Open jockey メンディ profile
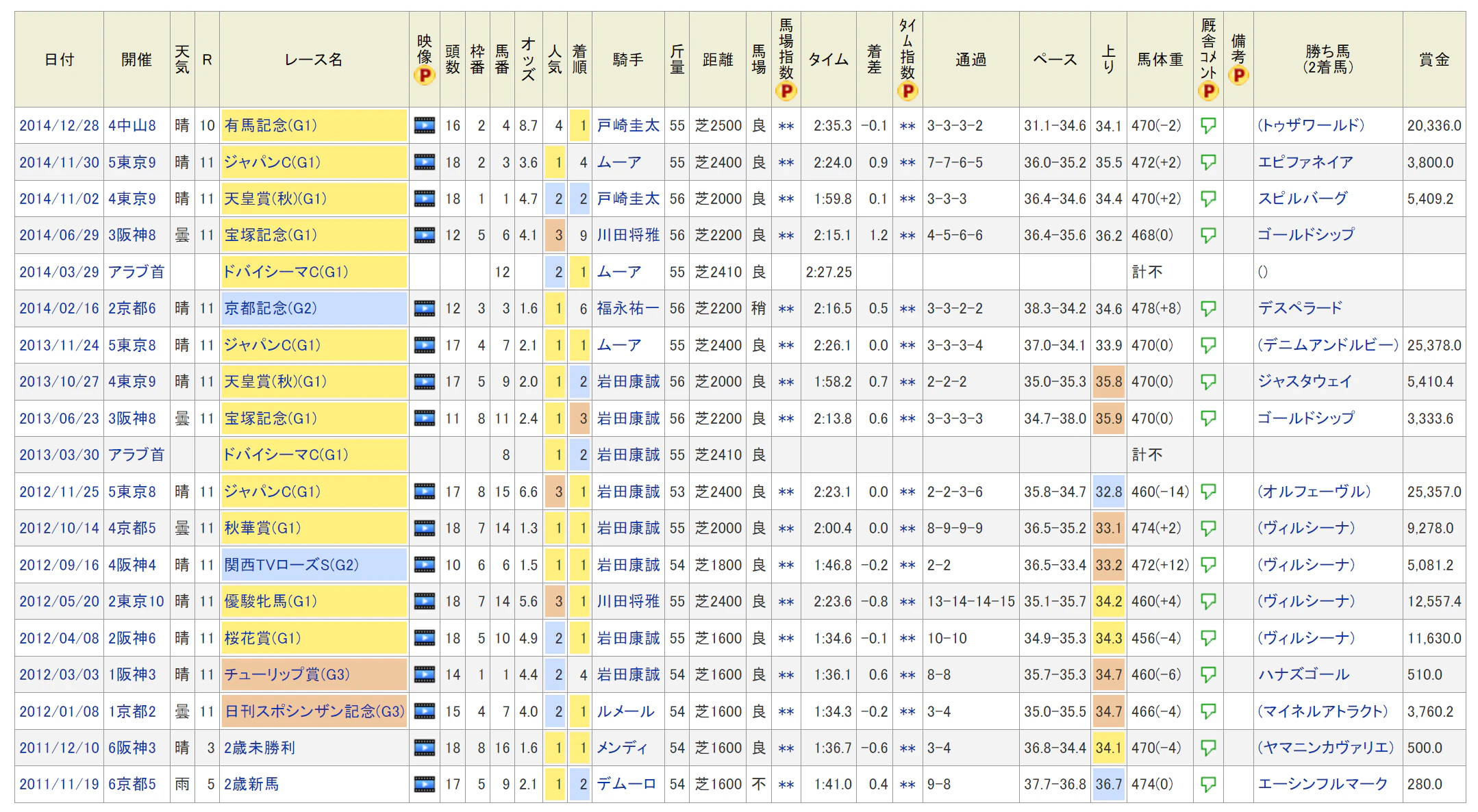 [621, 748]
